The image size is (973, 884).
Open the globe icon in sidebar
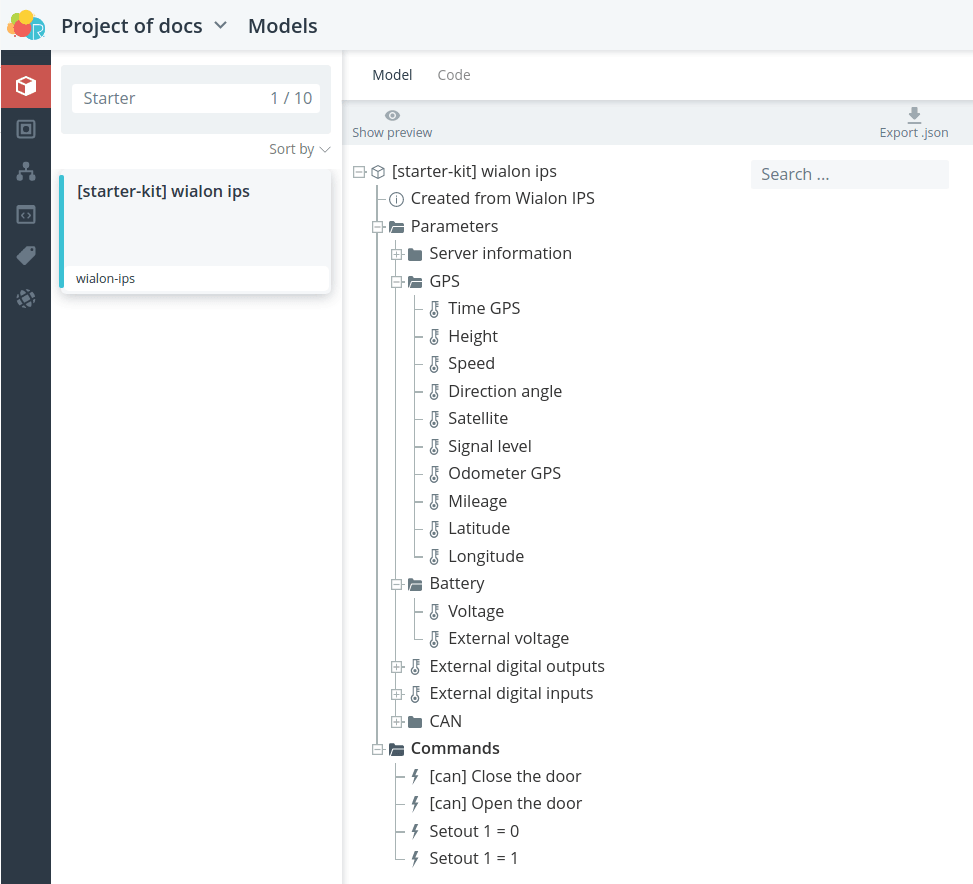[25, 298]
